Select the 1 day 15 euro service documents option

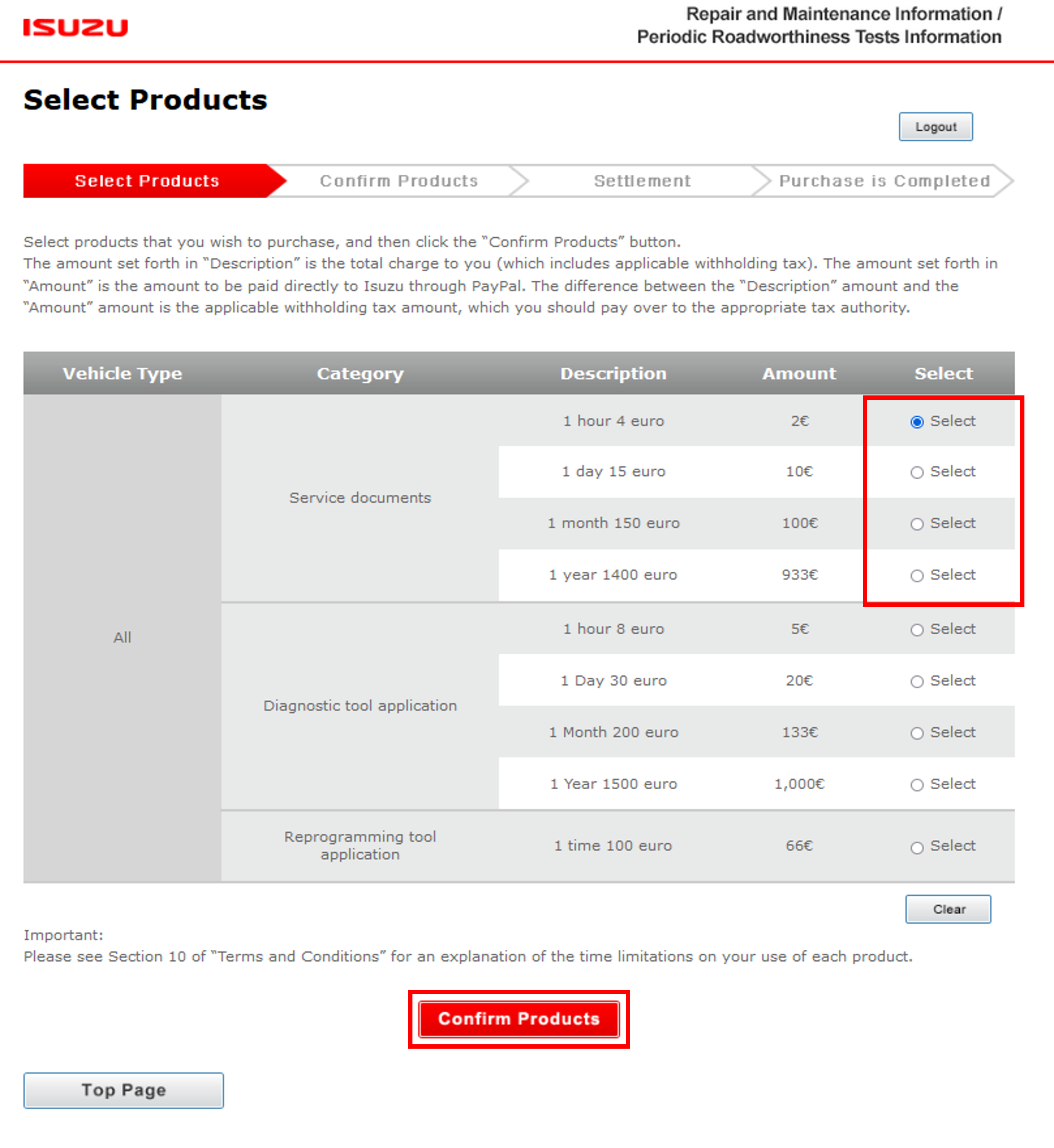click(916, 472)
